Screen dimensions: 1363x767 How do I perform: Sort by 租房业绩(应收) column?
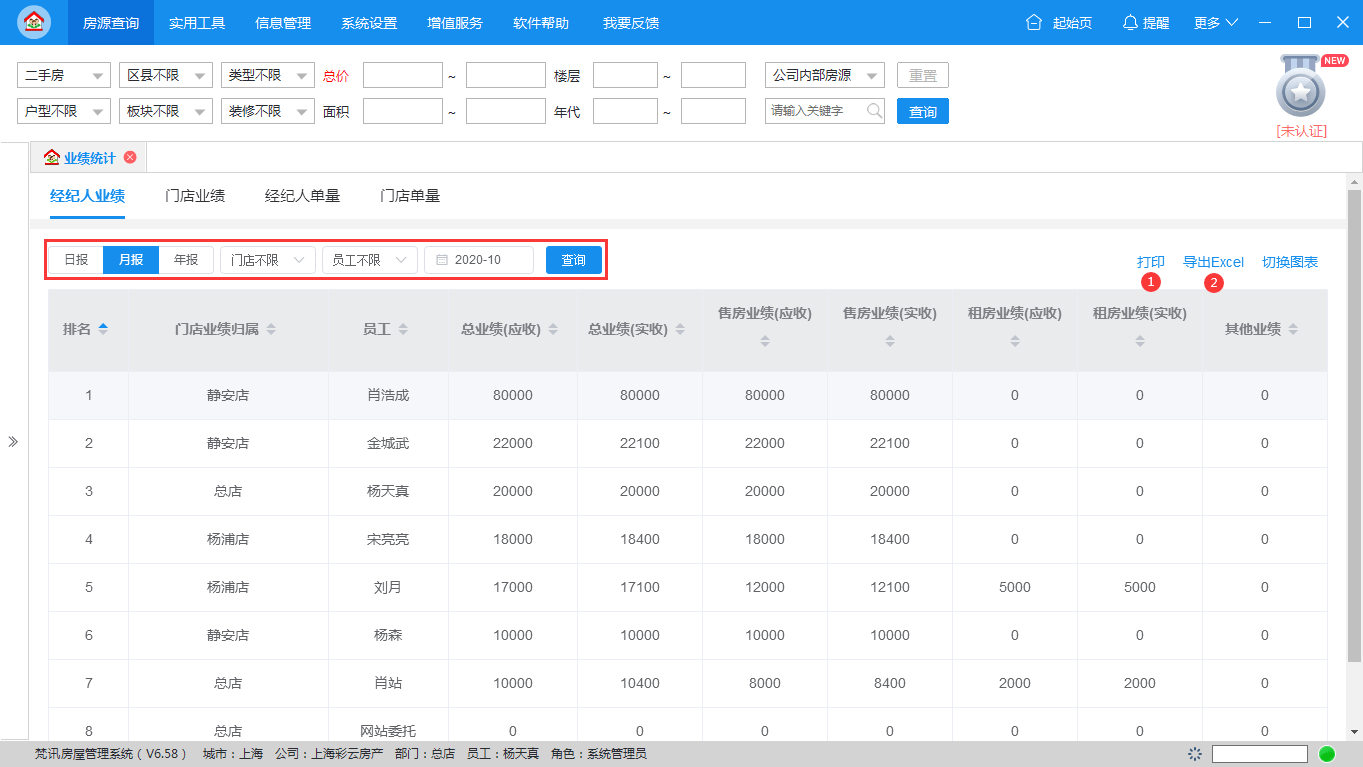[1015, 341]
